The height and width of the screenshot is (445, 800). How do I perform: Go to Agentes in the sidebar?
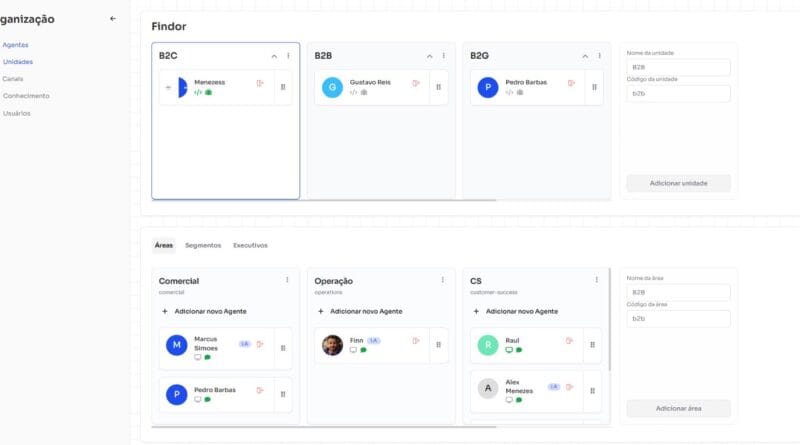(15, 45)
